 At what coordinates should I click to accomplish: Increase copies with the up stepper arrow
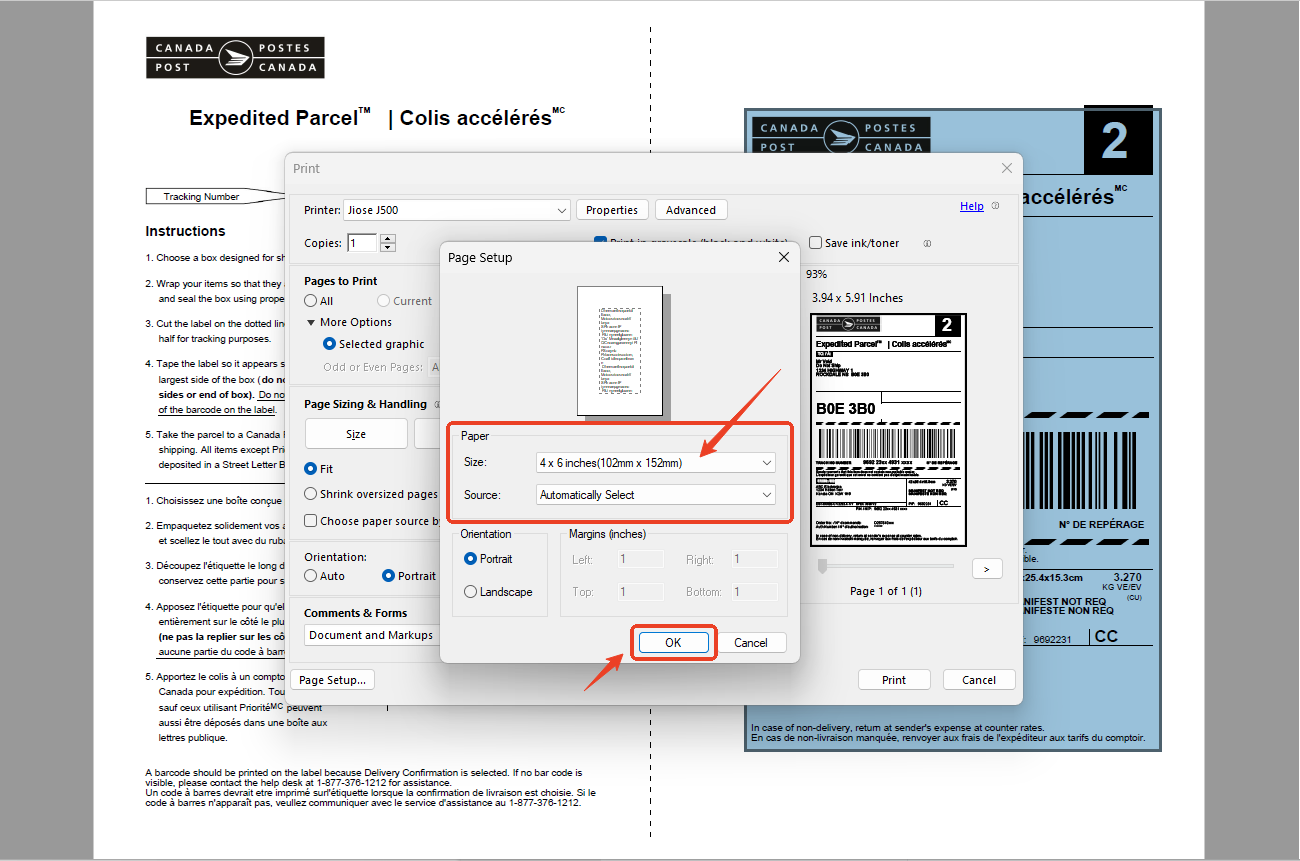click(388, 238)
